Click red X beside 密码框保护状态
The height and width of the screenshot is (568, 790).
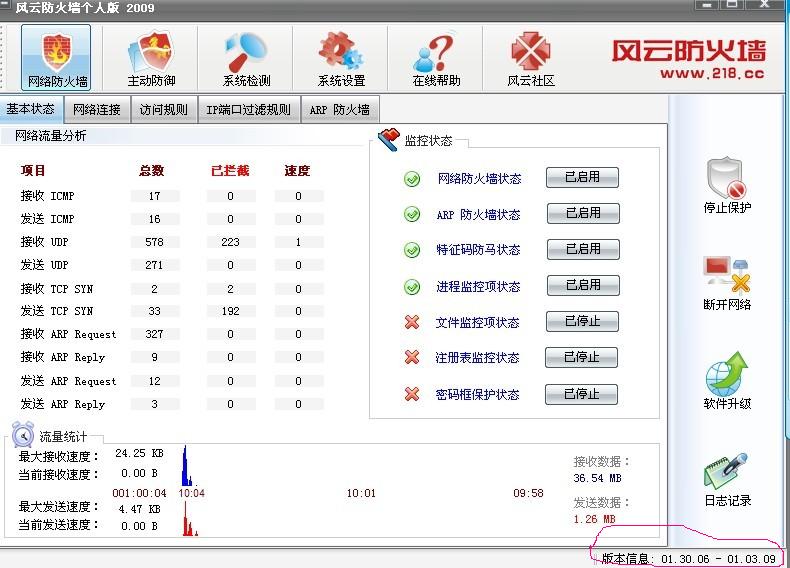pos(412,394)
